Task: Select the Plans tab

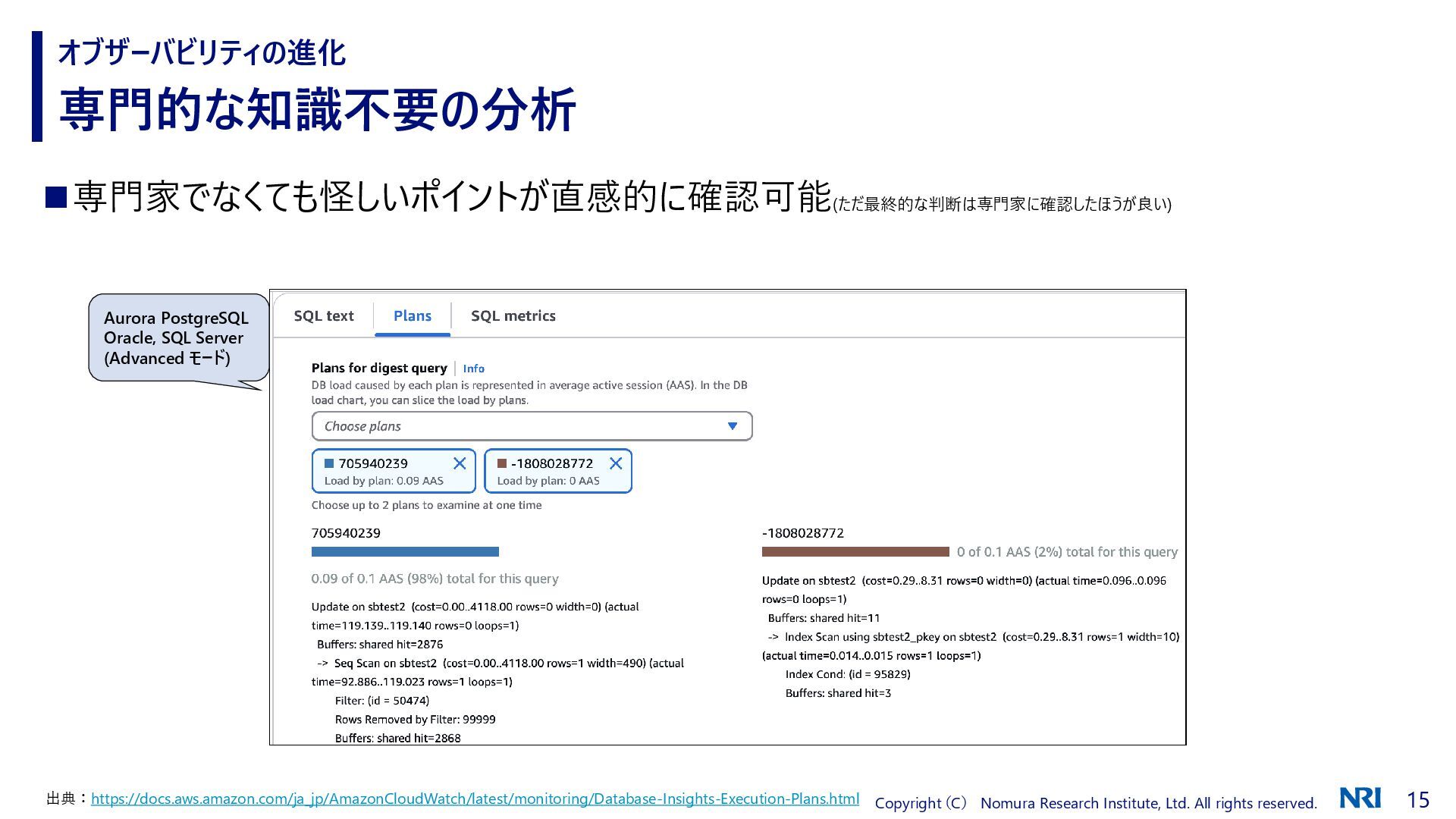Action: 412,316
